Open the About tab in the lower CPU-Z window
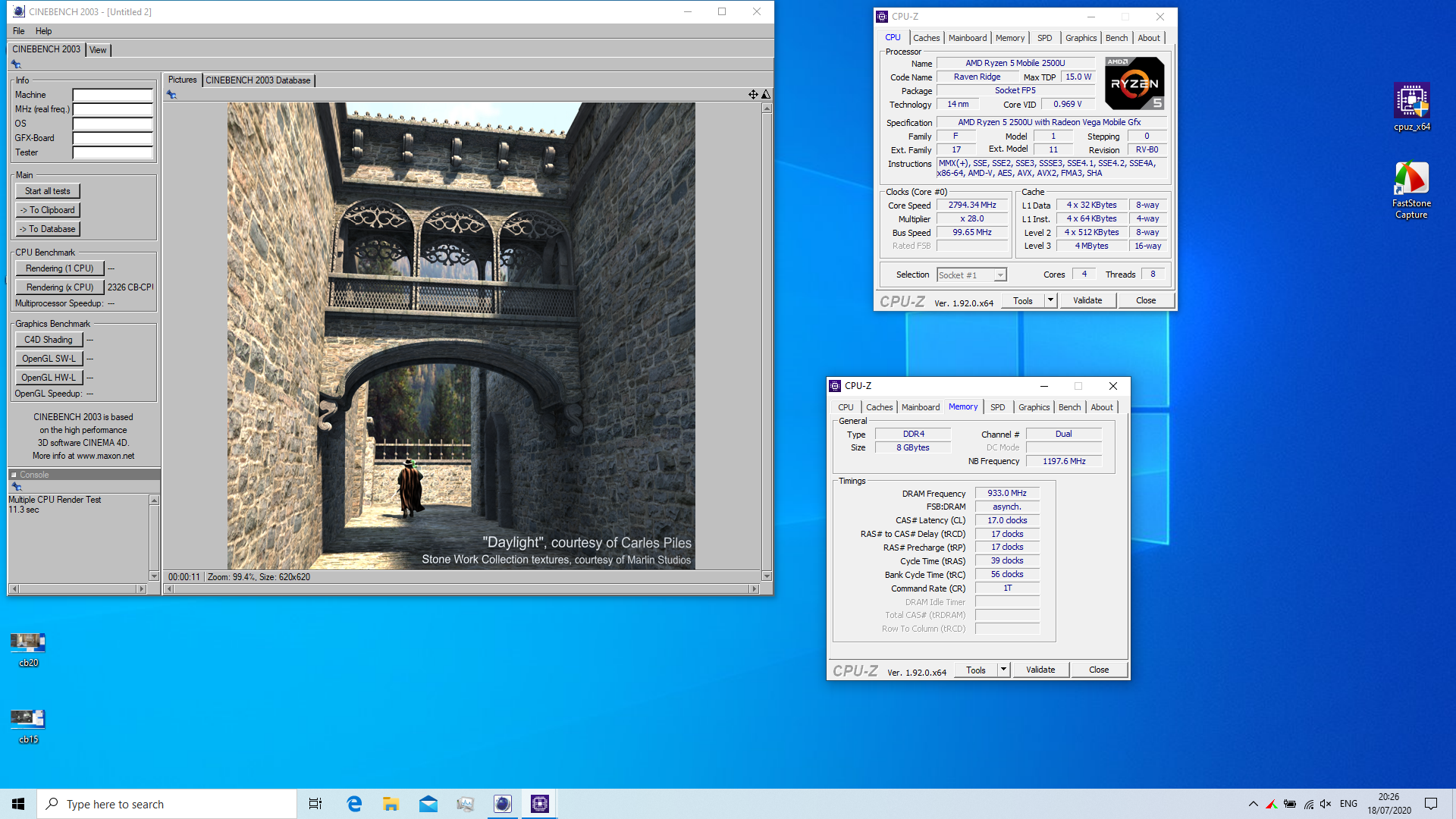Screen dimensions: 1456x819 (x=1102, y=407)
